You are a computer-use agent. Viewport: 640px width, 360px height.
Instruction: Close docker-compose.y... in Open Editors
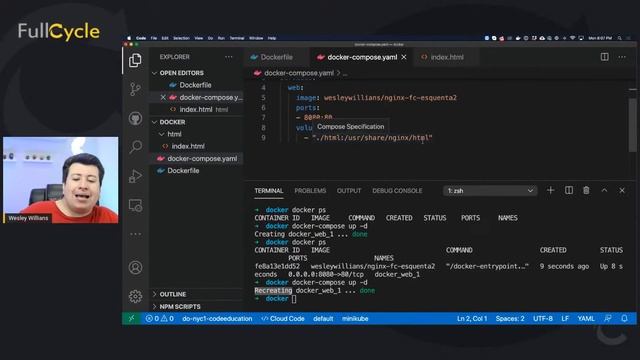coord(163,97)
